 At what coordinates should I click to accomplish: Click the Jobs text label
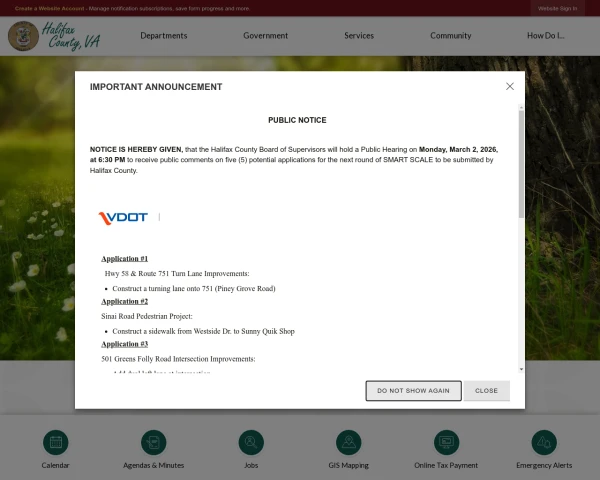(x=251, y=465)
